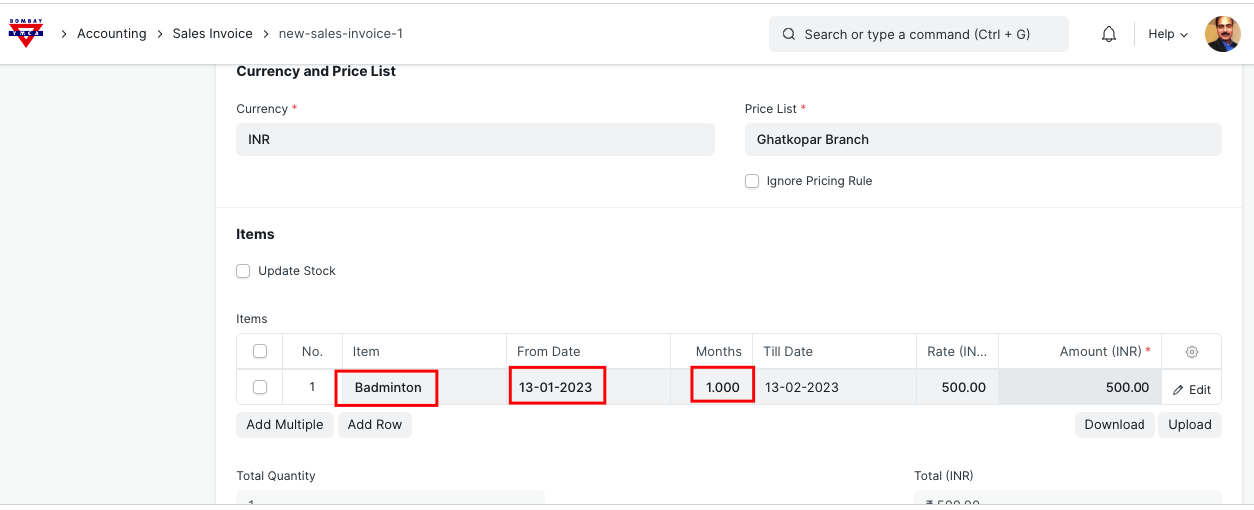1254x510 pixels.
Task: Click the Badminton item cell
Action: [388, 387]
